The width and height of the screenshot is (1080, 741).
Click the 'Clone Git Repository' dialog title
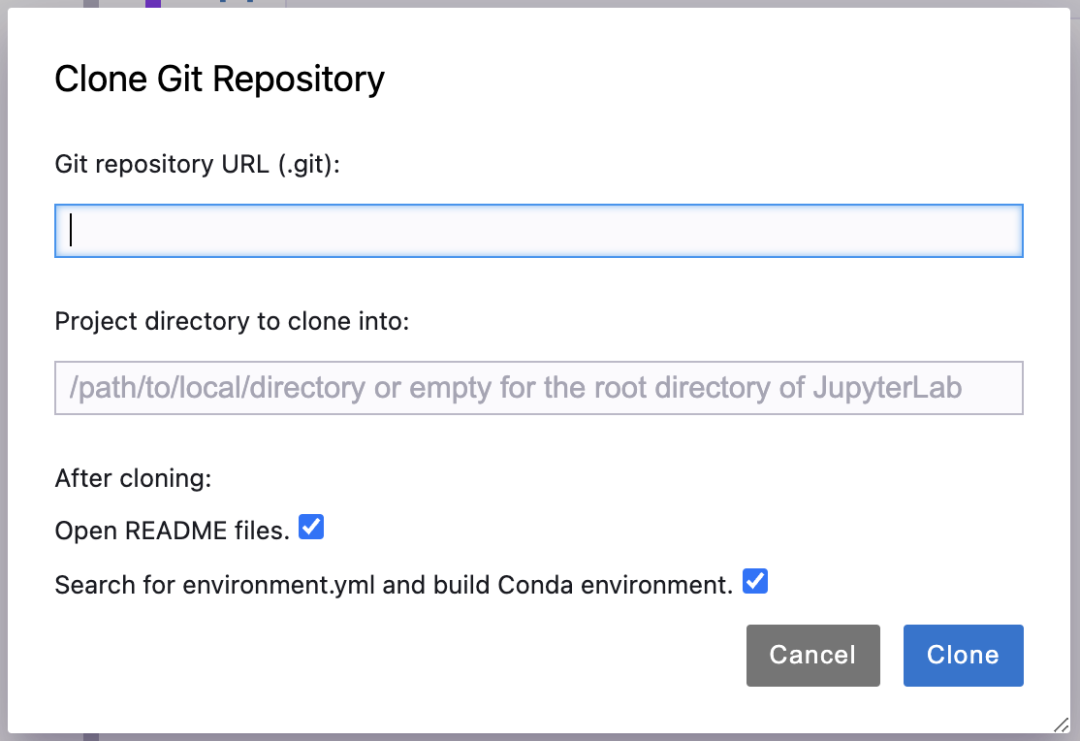220,79
